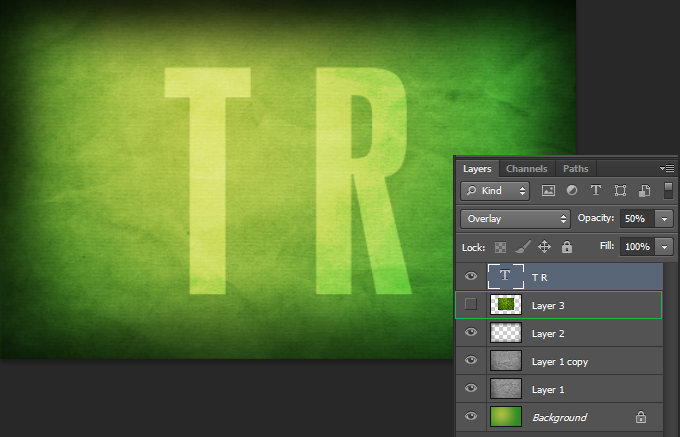Image resolution: width=680 pixels, height=437 pixels.
Task: Toggle layer filtering switch
Action: [668, 191]
